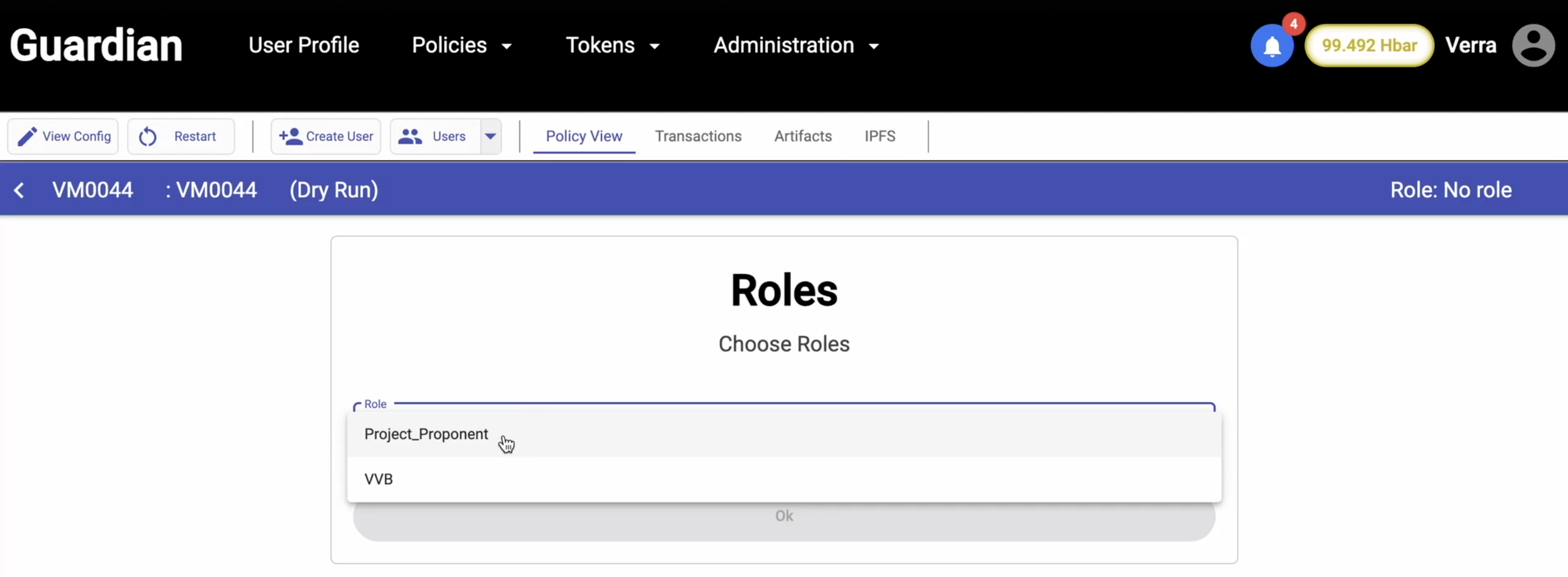Select the VVB role option
Image resolution: width=1568 pixels, height=577 pixels.
coord(379,479)
